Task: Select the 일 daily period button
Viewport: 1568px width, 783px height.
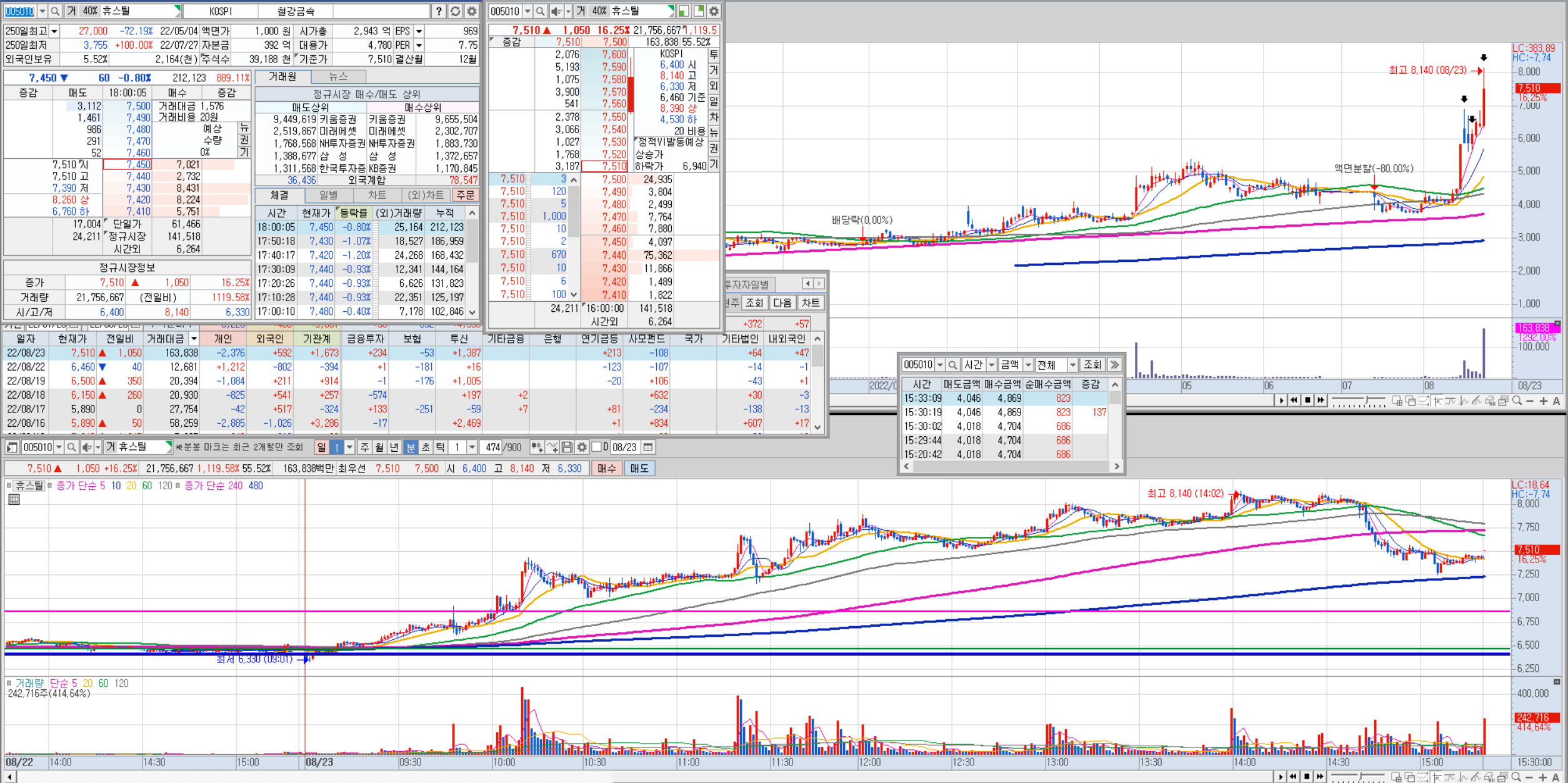Action: tap(321, 447)
